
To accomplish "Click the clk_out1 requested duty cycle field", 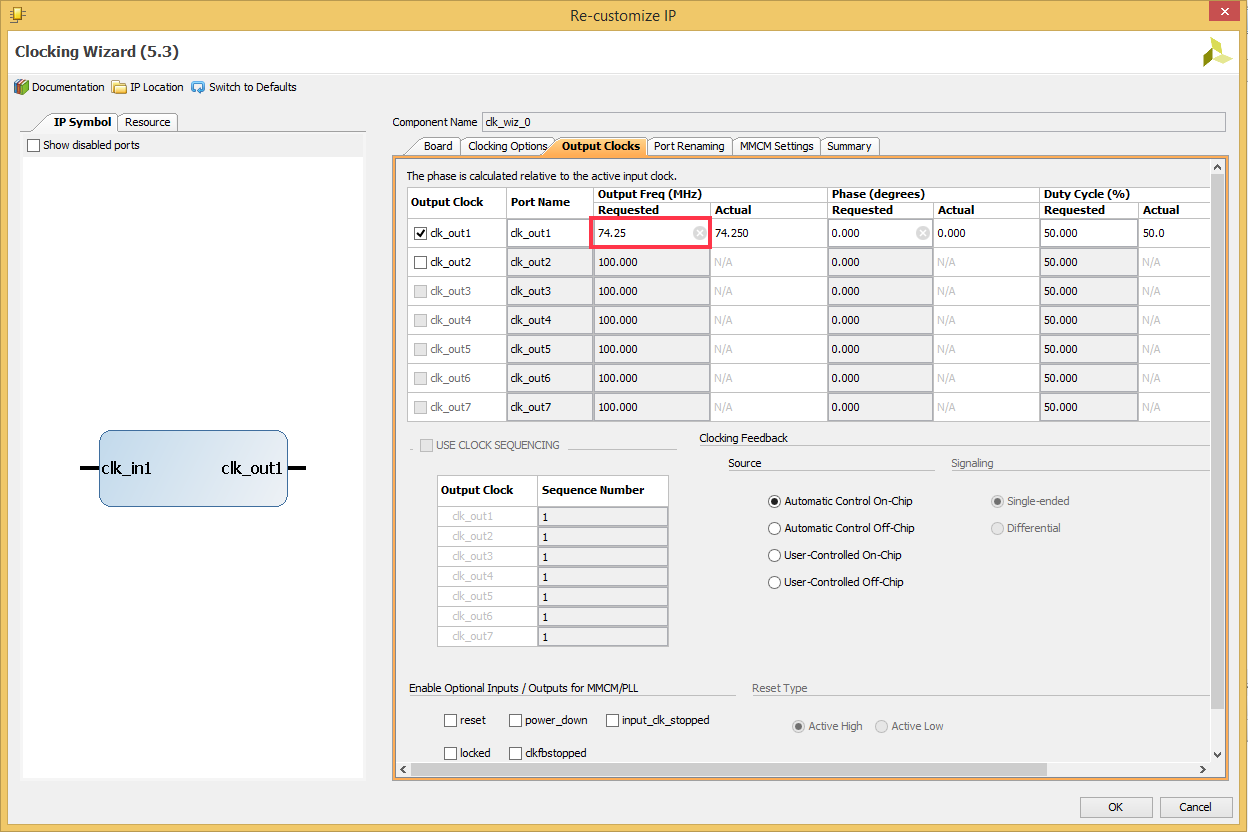I will click(x=1088, y=233).
